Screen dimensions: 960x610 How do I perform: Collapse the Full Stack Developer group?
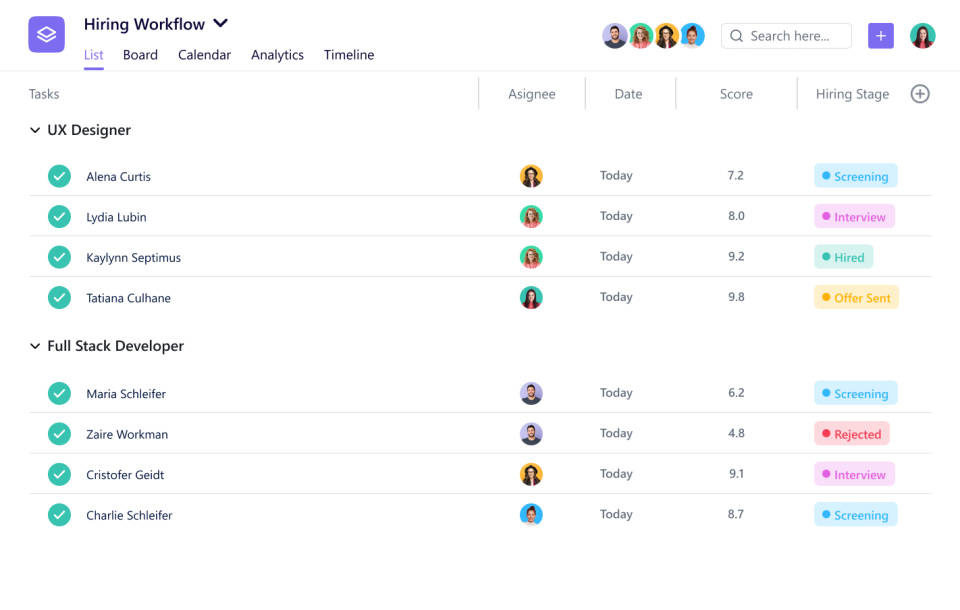pyautogui.click(x=35, y=346)
